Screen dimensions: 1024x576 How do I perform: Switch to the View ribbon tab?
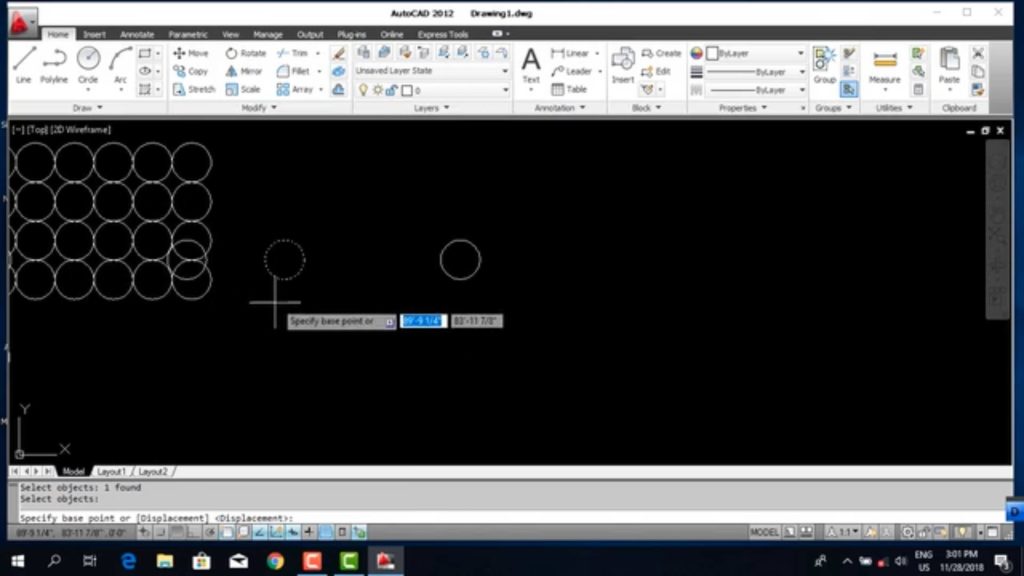coord(231,34)
